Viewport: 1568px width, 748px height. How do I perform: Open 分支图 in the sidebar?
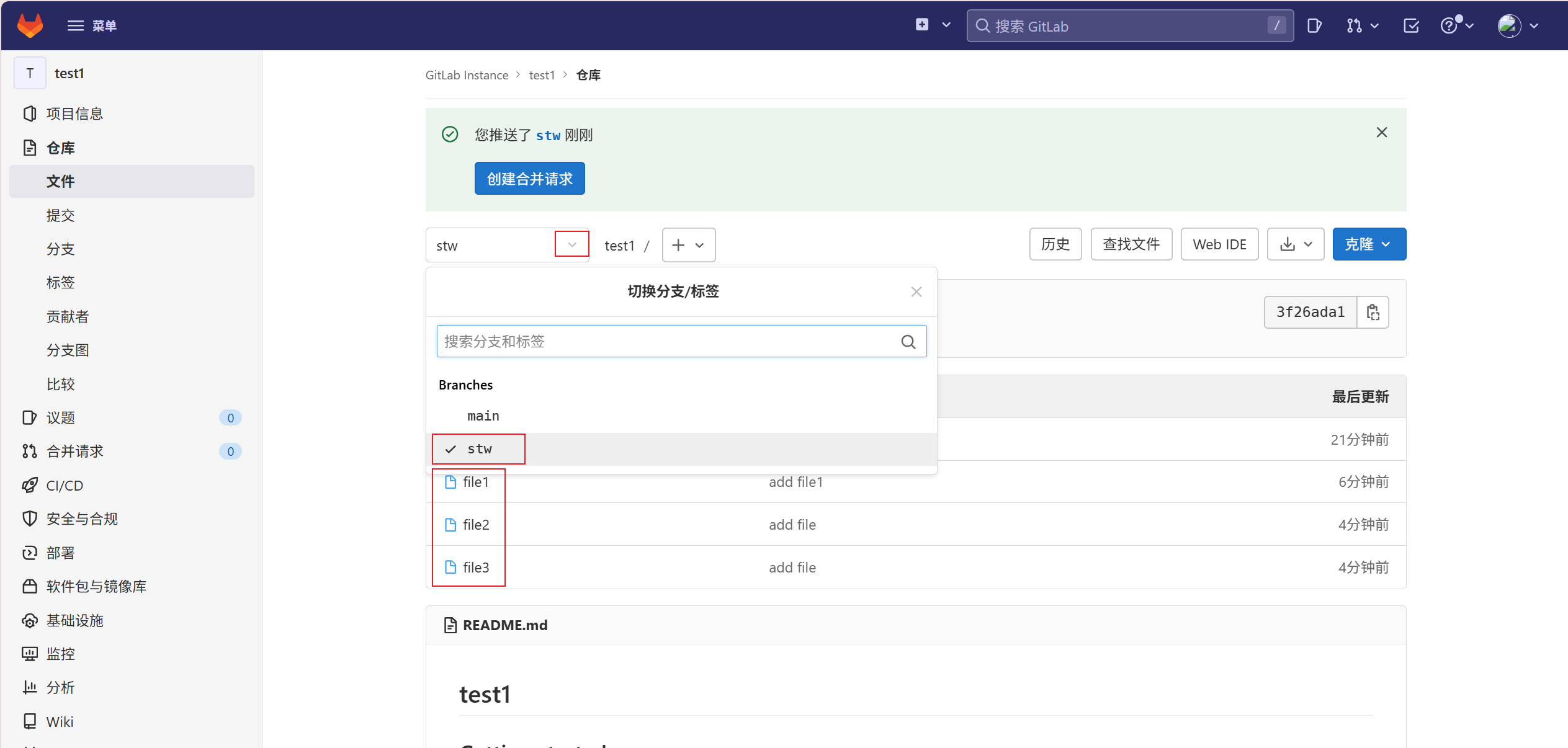tap(68, 350)
